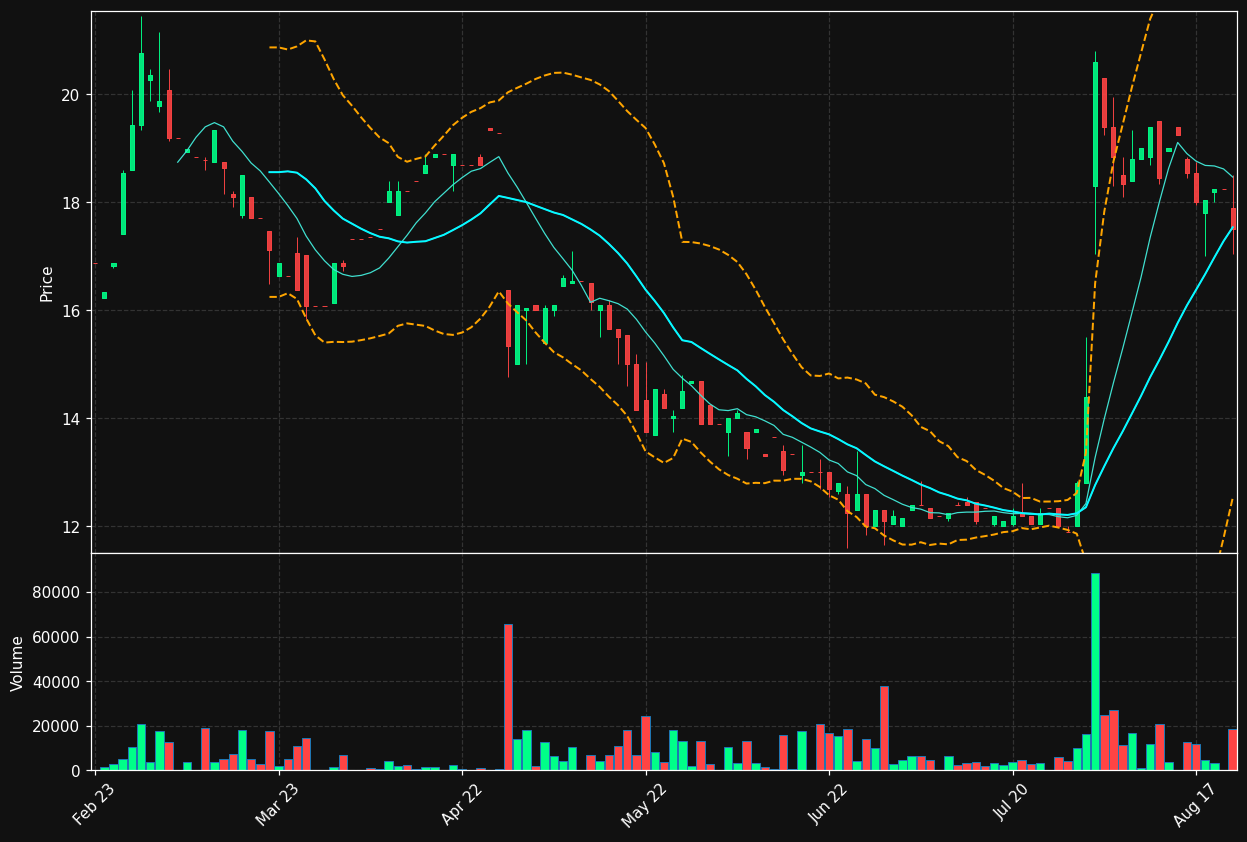Click the volume tick label '40000'
1247x842 pixels.
coord(58,682)
